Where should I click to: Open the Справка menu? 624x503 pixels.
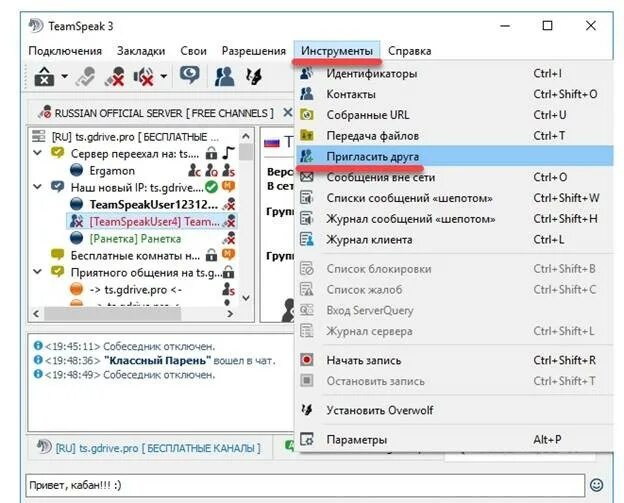click(x=410, y=51)
